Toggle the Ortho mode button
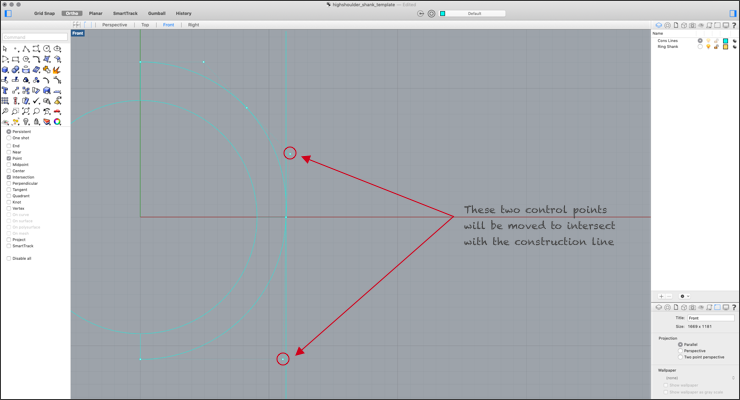 72,14
